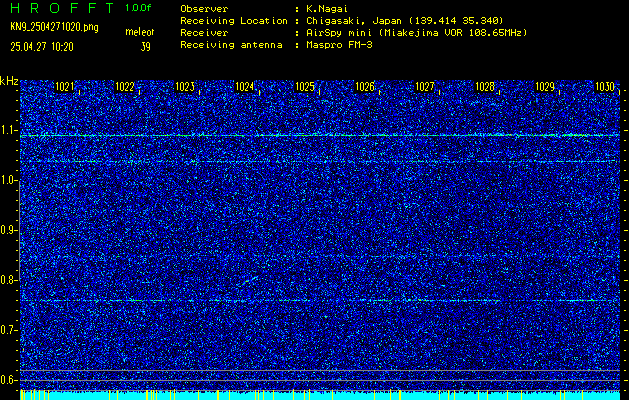Select the file name KN9_2504271020.png

pyautogui.click(x=54, y=27)
